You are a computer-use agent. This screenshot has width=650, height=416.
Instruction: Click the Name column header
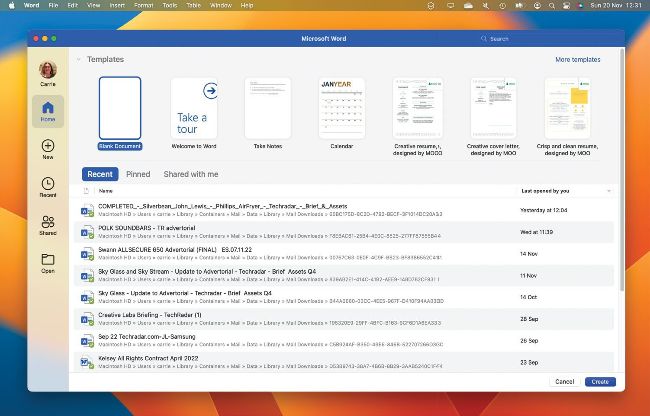click(x=106, y=190)
